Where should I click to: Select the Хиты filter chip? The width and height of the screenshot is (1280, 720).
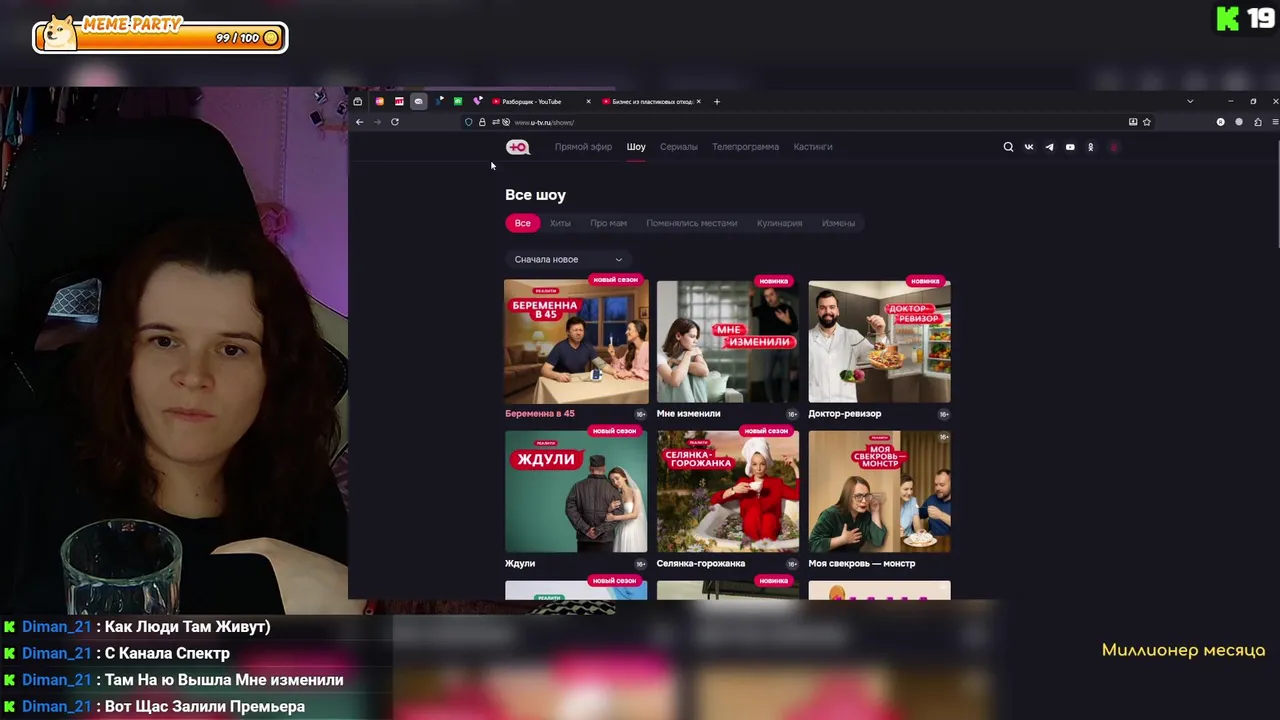(560, 223)
